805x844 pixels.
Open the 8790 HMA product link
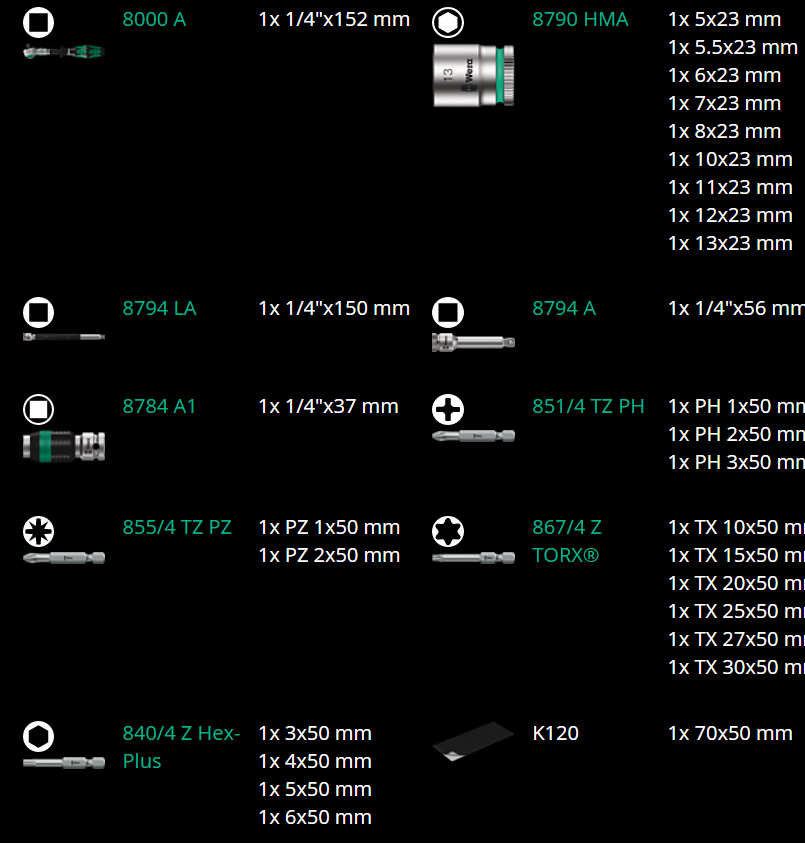click(x=580, y=20)
